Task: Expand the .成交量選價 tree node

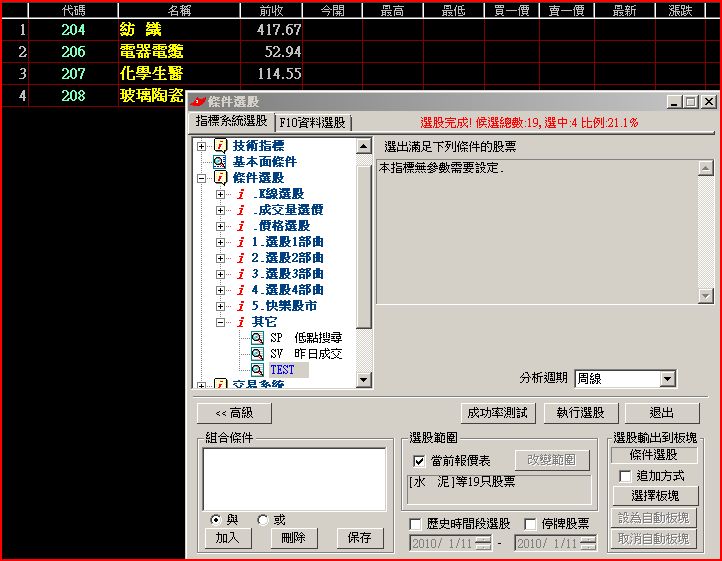Action: tap(221, 210)
